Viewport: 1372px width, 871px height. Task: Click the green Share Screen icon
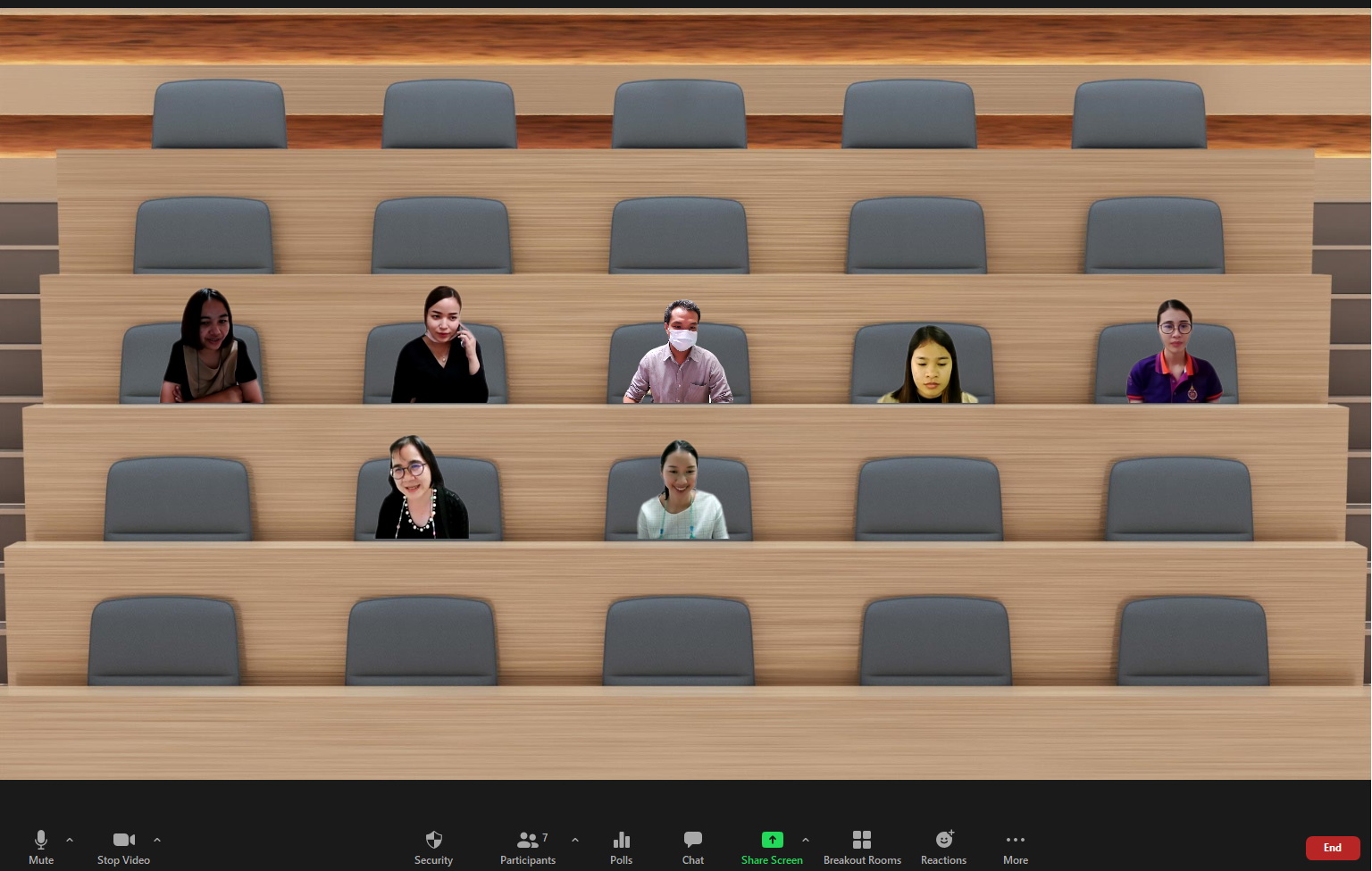pyautogui.click(x=772, y=840)
